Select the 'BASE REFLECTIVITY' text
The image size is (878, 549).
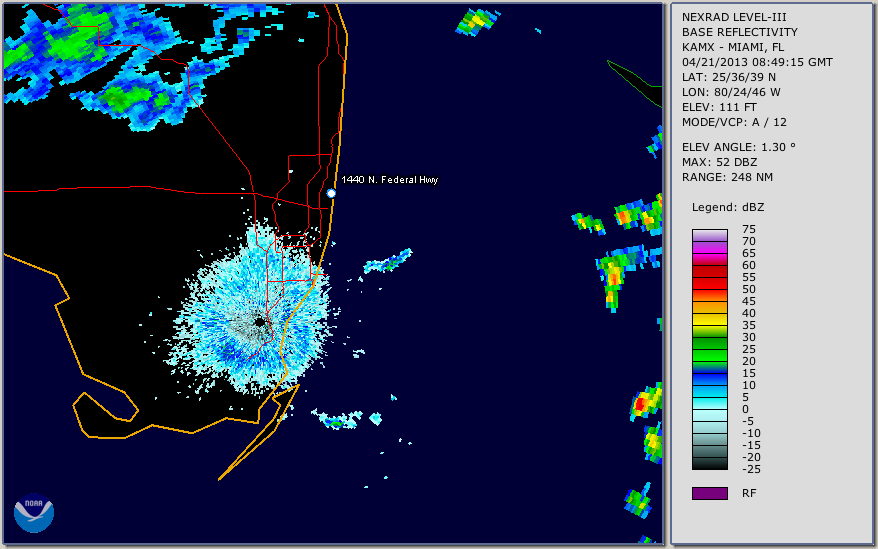point(740,32)
